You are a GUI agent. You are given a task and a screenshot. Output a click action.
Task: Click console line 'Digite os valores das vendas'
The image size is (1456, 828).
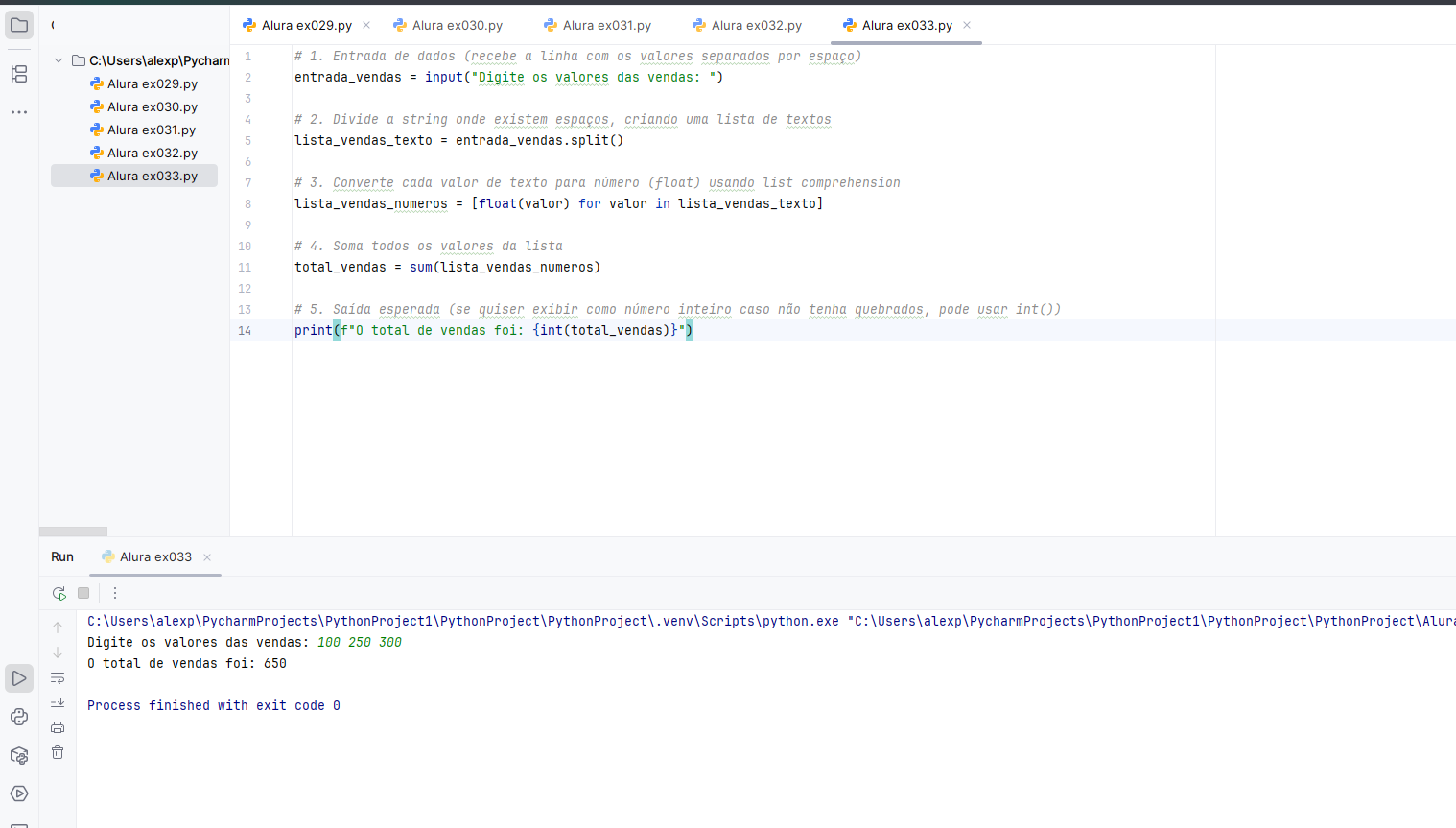pos(245,642)
